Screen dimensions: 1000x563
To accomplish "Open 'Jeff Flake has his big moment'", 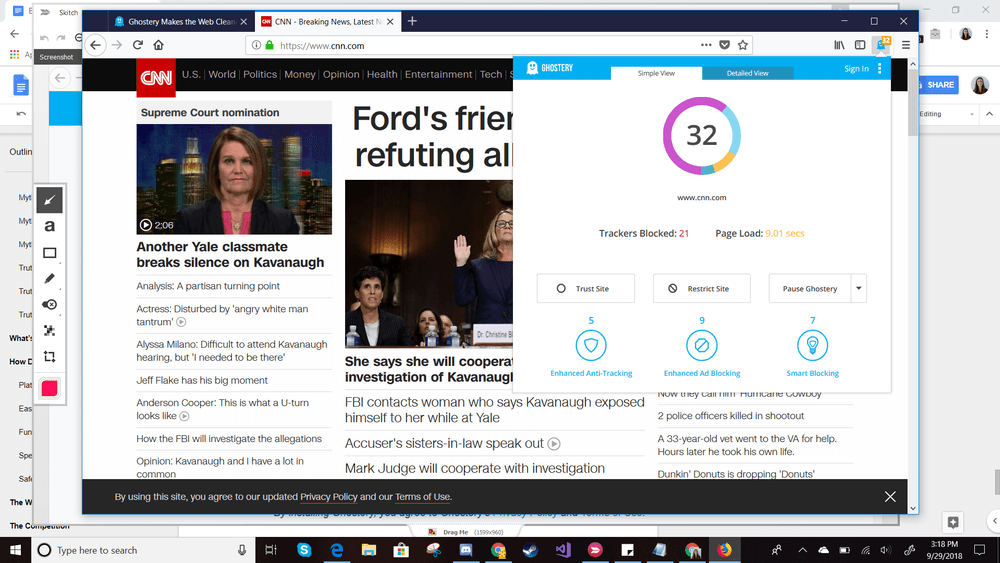I will (202, 381).
